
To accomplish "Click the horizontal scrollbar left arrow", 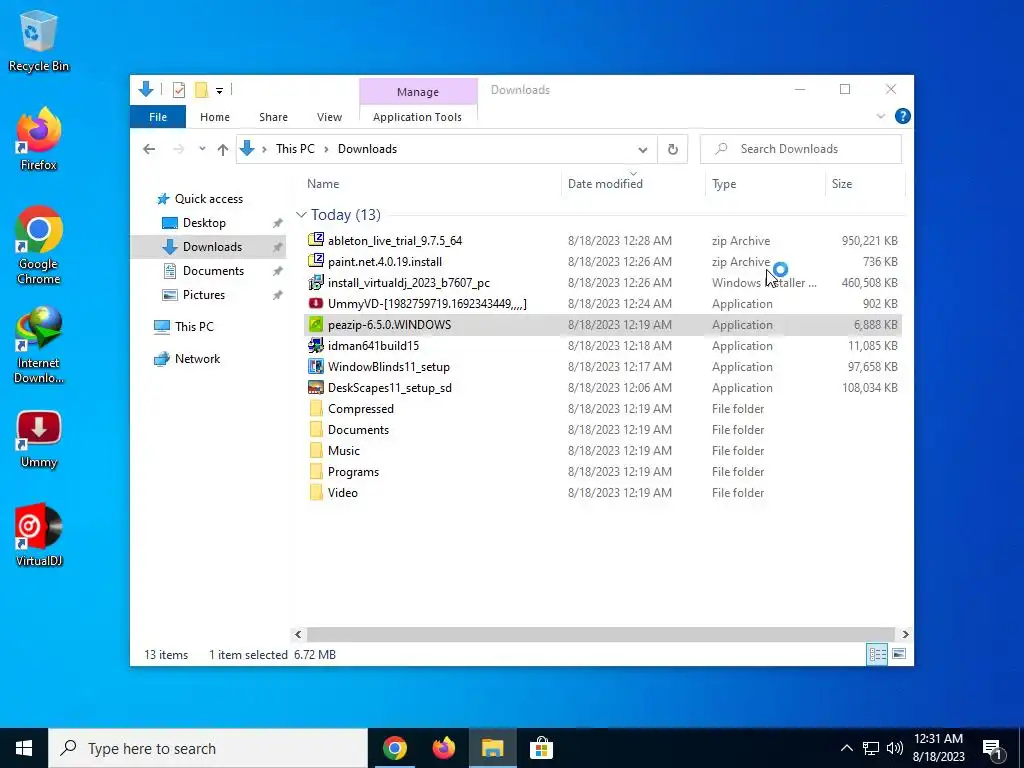I will point(298,634).
